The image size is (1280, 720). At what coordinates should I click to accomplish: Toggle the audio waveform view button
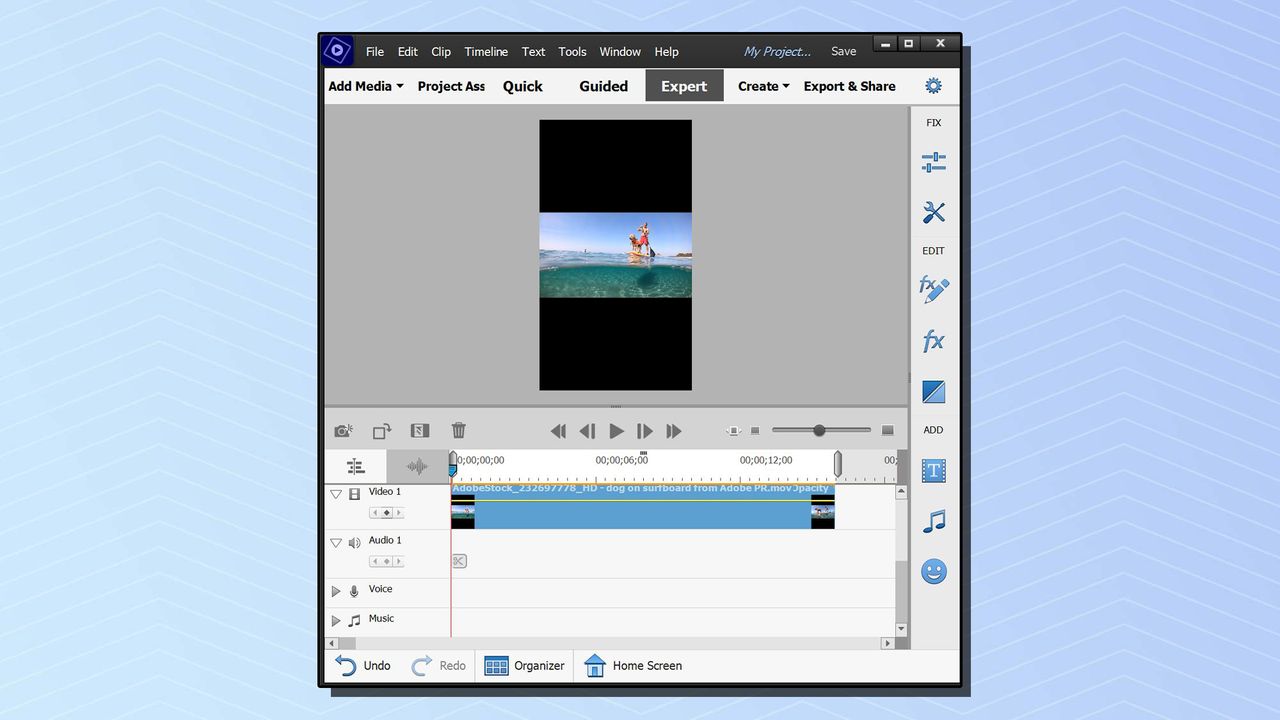point(417,466)
